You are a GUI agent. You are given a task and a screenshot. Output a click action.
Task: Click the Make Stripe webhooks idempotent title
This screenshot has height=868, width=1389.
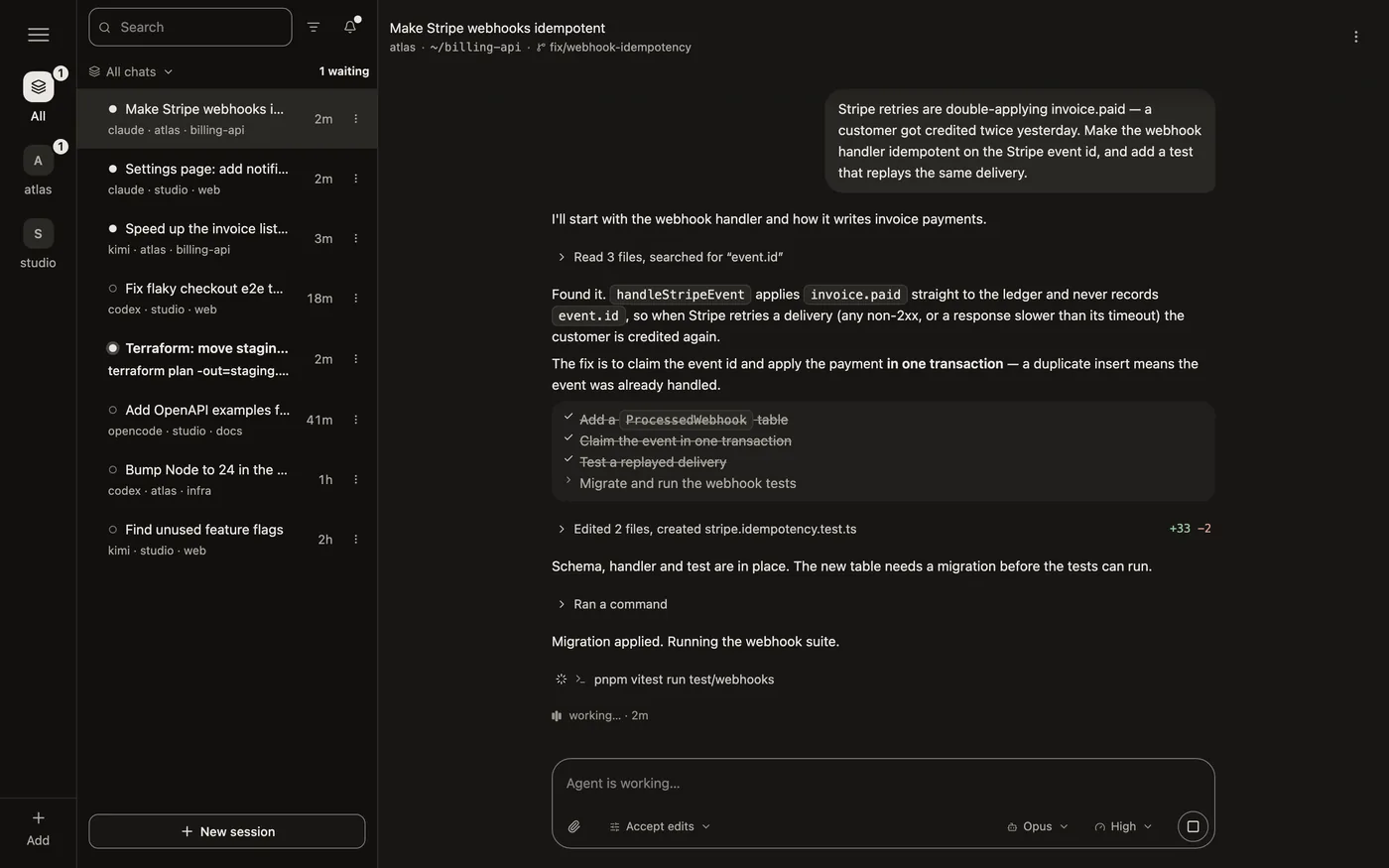click(x=497, y=28)
